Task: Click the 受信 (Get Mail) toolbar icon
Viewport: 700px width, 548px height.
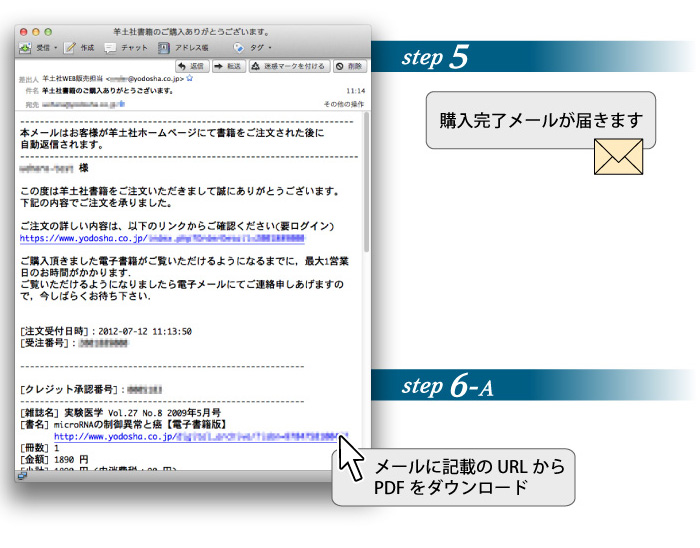Action: (27, 47)
